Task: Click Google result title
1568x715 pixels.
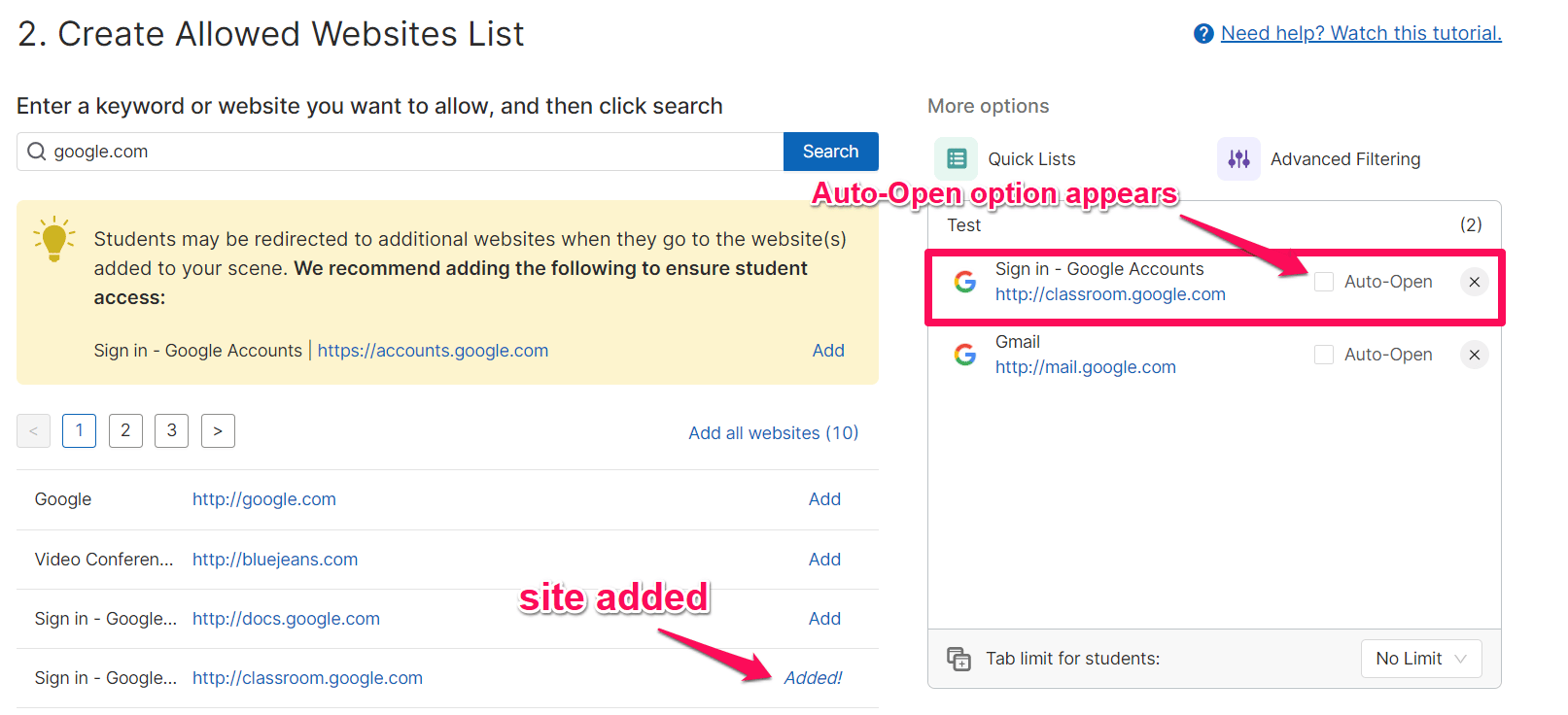Action: tap(63, 499)
